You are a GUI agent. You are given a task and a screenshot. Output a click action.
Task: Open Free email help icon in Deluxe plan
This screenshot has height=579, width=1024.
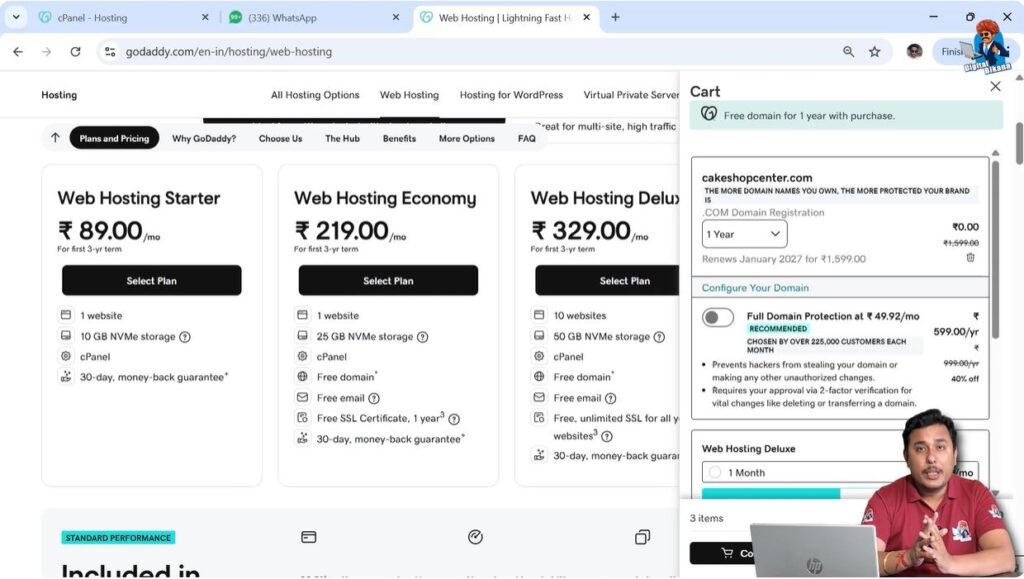611,398
